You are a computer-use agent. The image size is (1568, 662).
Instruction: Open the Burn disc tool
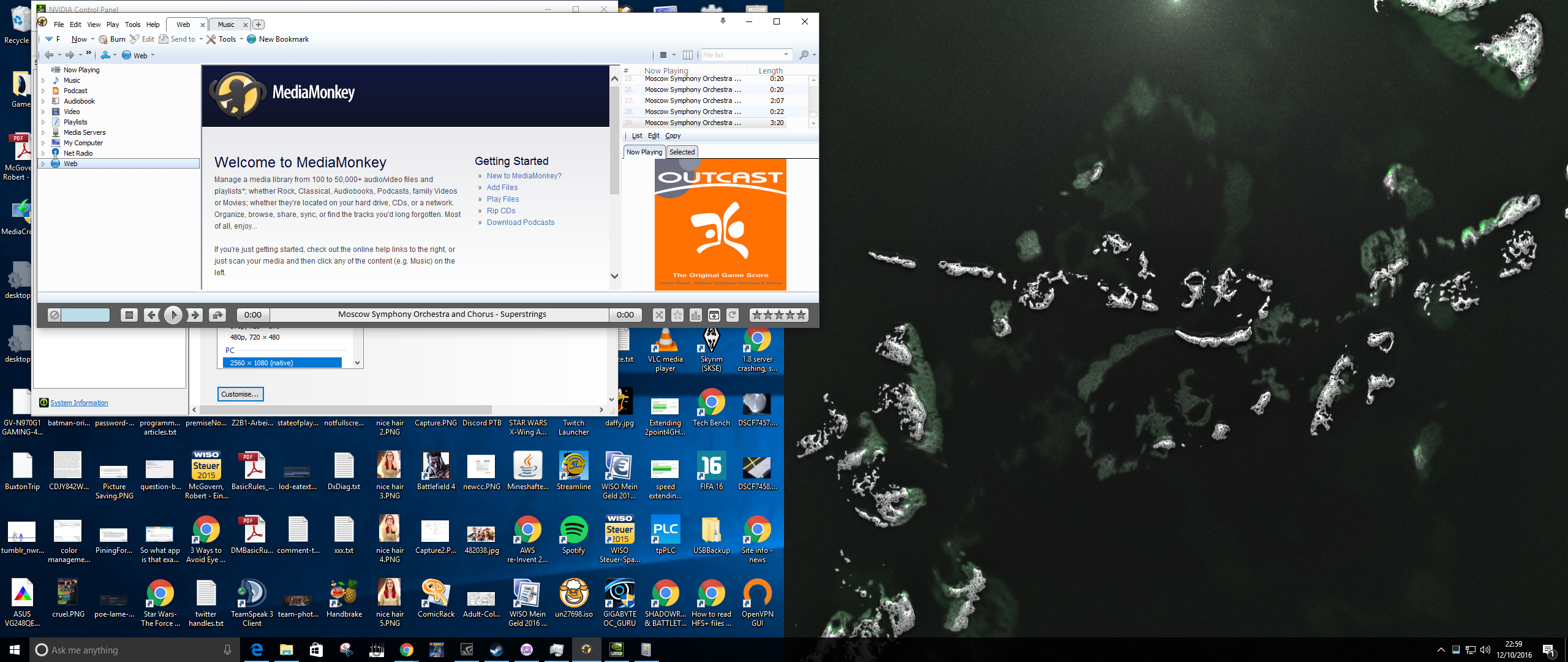pos(111,39)
